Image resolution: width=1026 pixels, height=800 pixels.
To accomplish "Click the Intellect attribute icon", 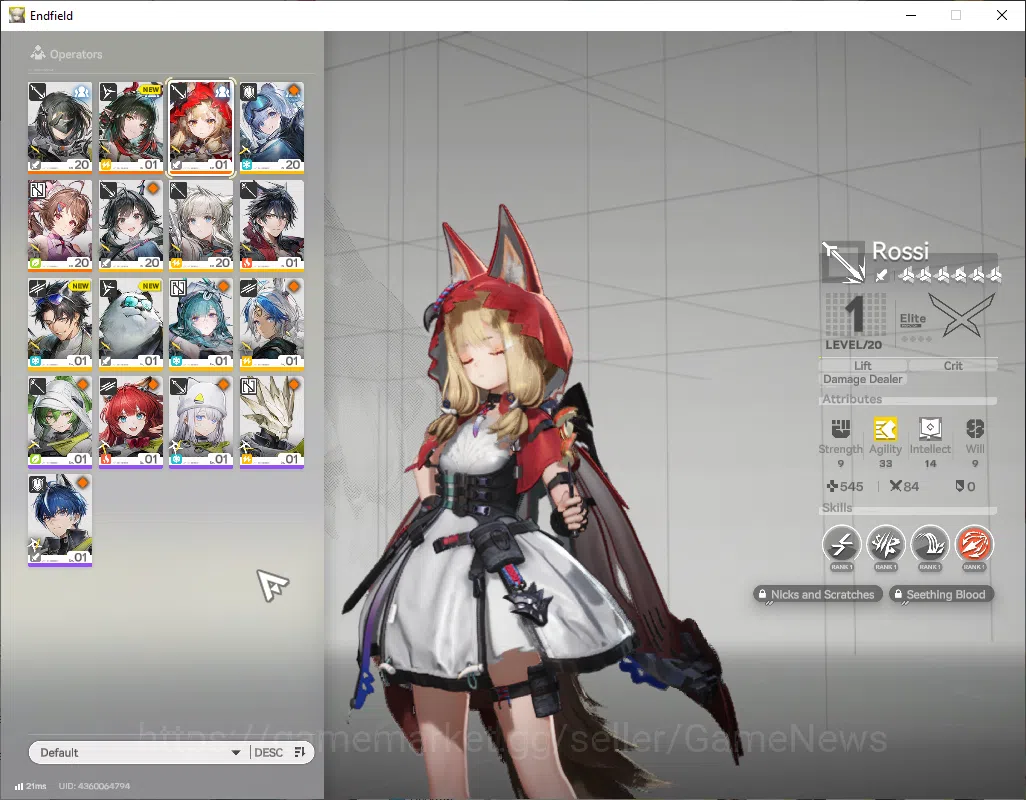I will [930, 429].
